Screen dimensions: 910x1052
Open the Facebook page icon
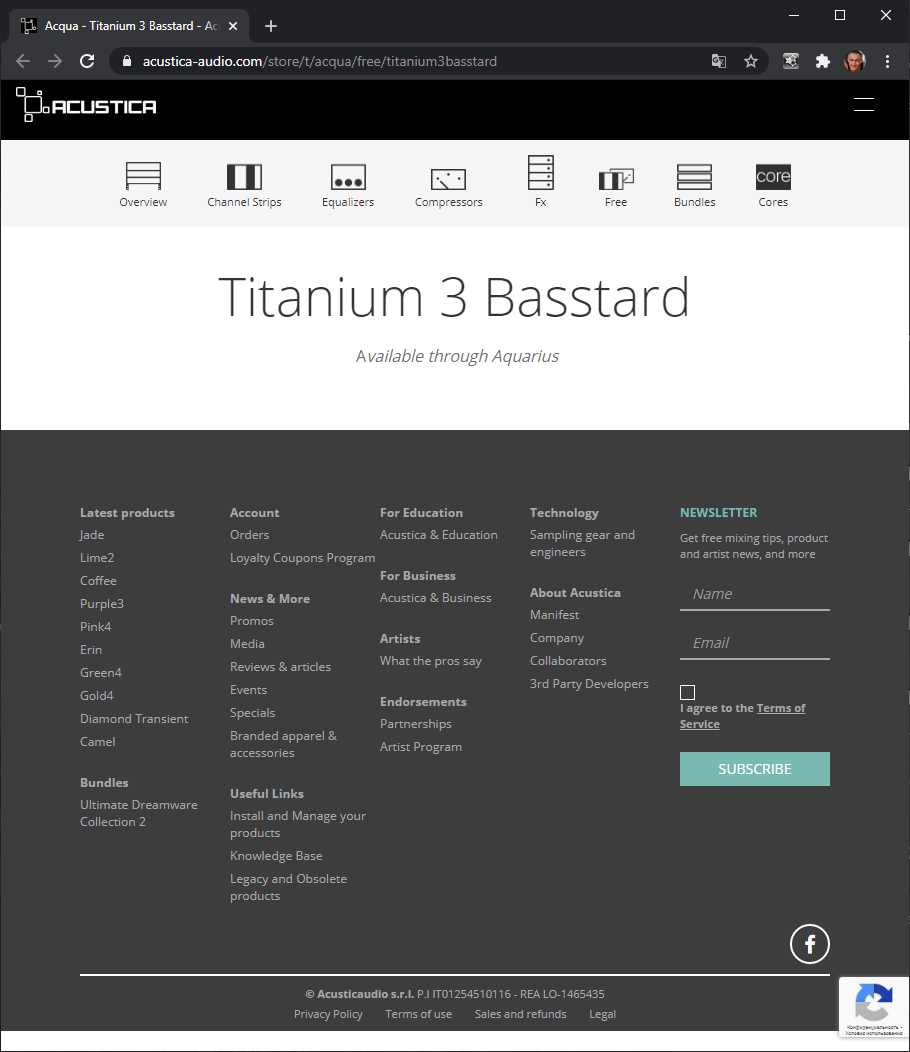pyautogui.click(x=810, y=944)
